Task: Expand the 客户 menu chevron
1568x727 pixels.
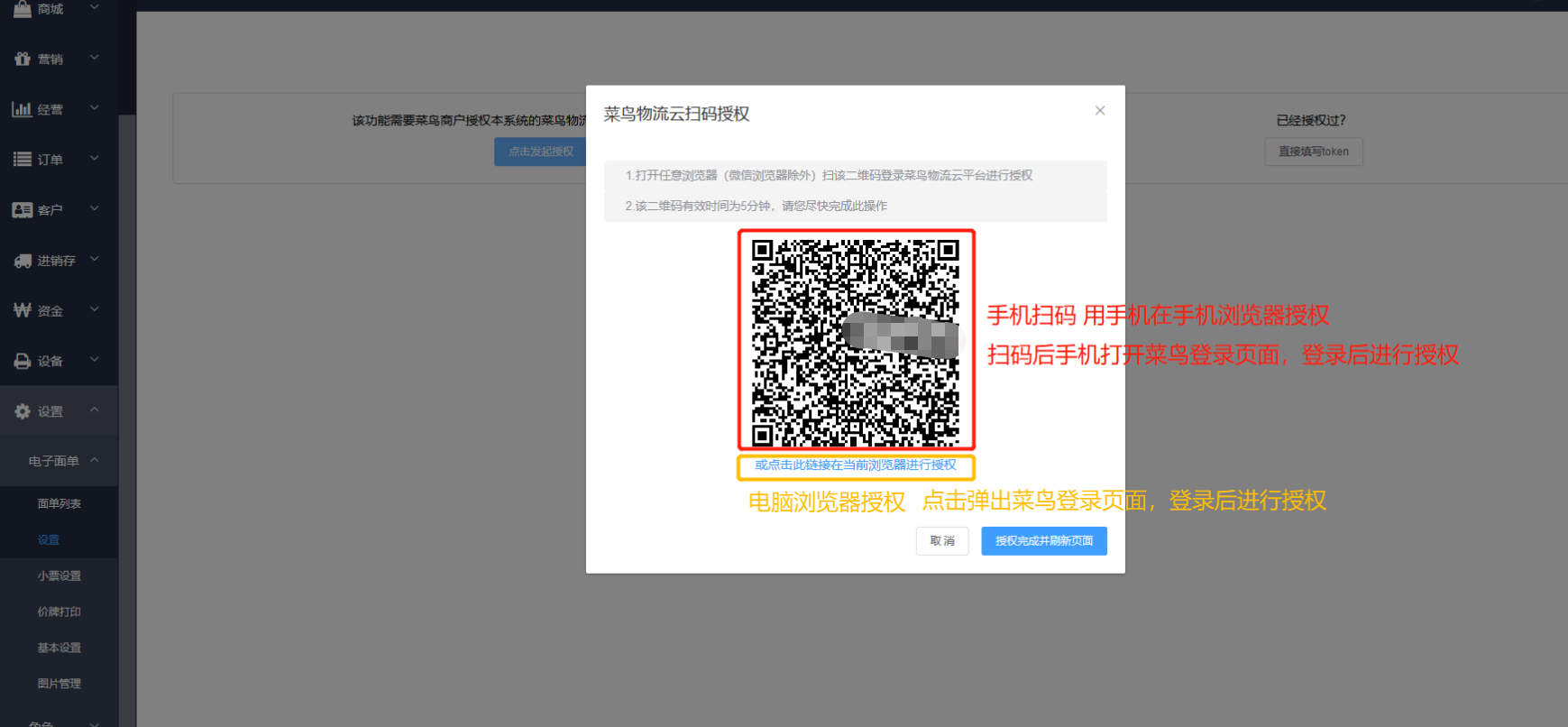Action: (x=95, y=209)
